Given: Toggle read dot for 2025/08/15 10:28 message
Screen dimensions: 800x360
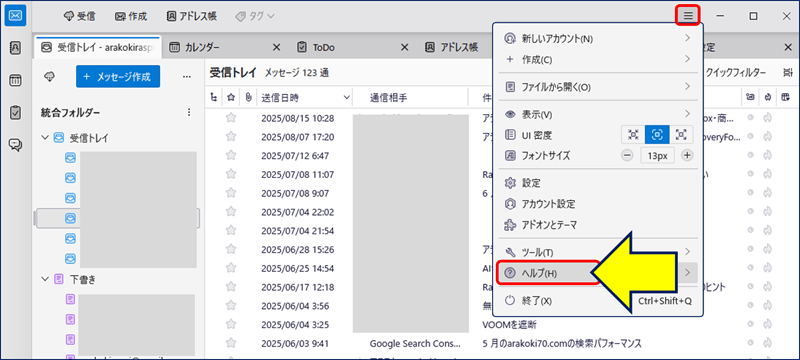Looking at the screenshot, I should 750,118.
